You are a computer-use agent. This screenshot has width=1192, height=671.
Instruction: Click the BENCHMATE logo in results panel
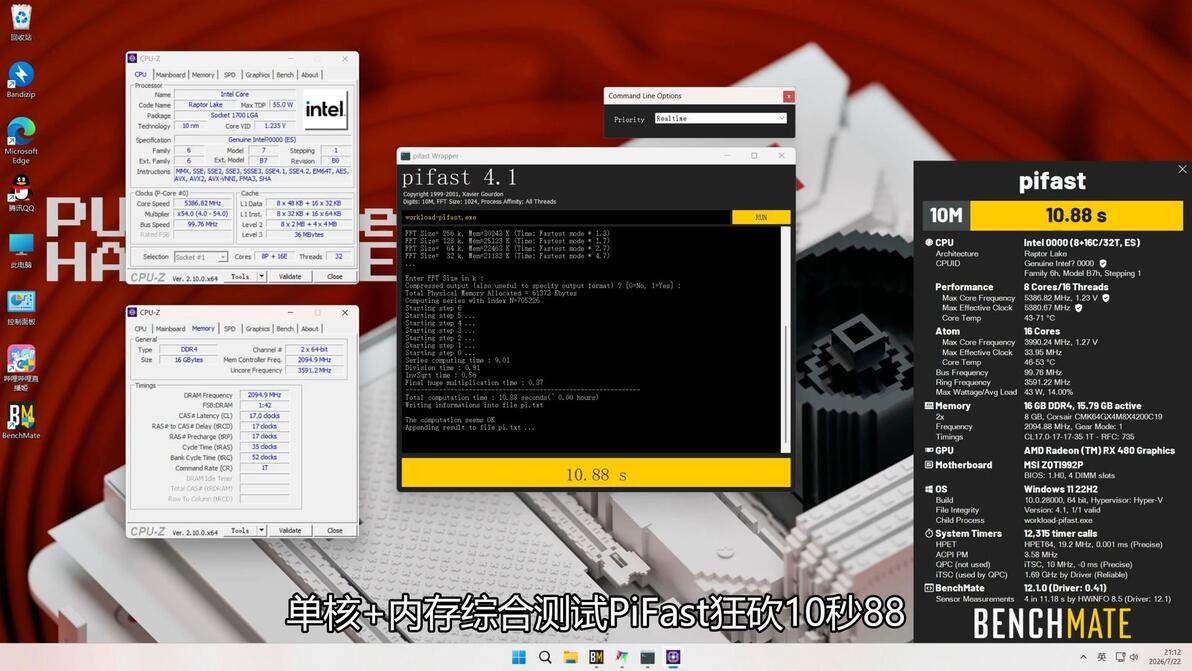click(1052, 625)
